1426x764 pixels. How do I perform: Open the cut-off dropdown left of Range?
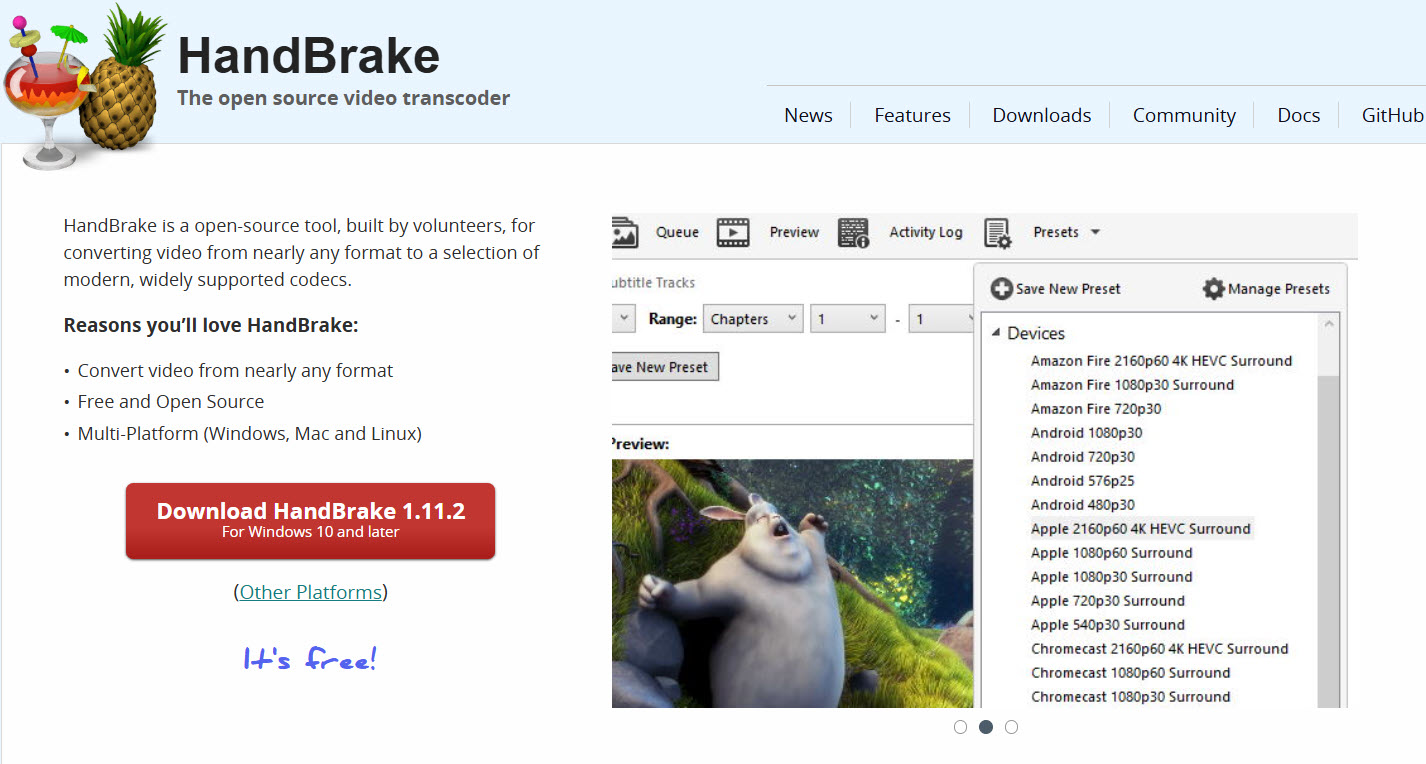[x=623, y=319]
